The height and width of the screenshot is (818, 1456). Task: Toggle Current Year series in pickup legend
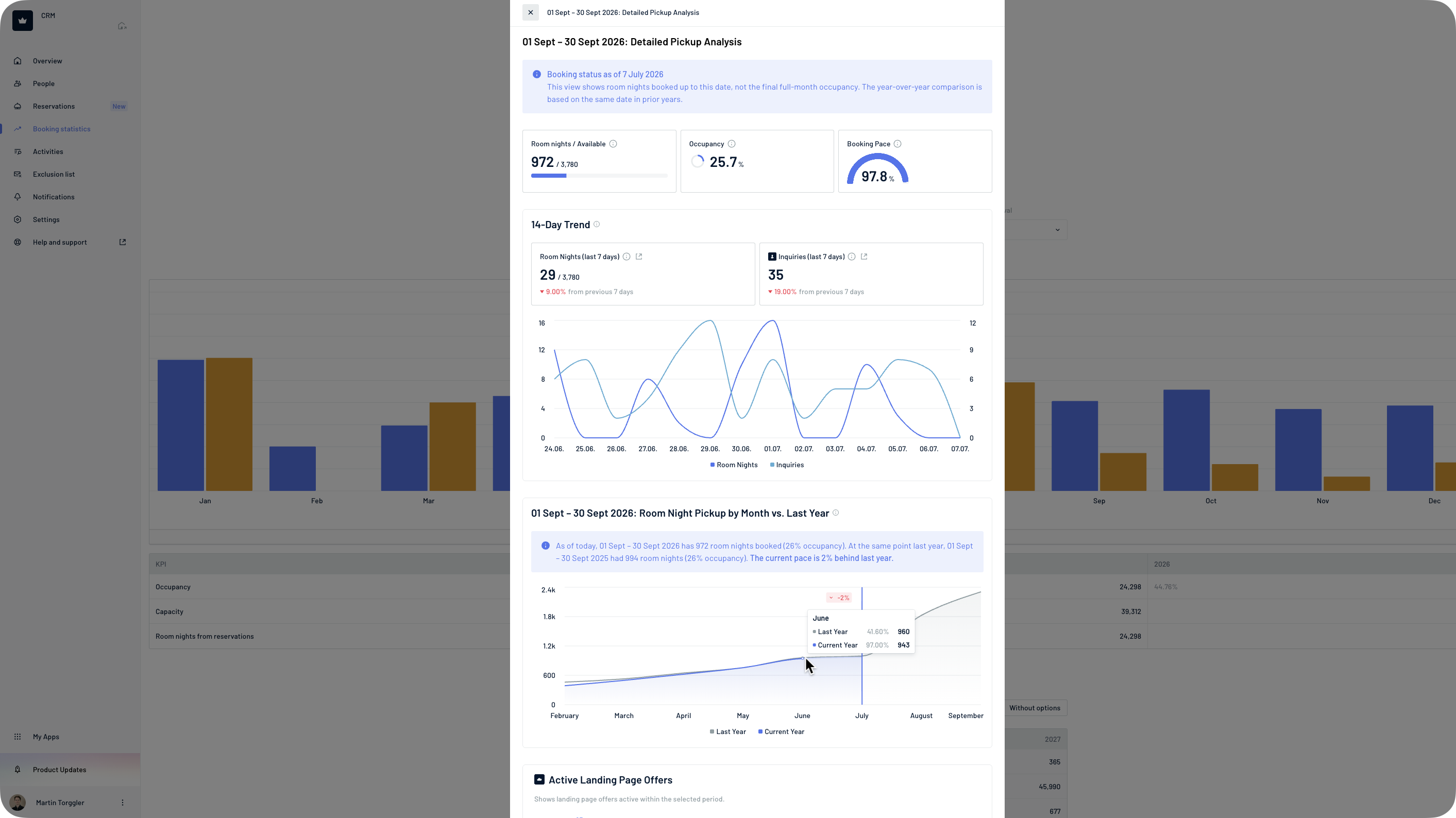click(781, 731)
